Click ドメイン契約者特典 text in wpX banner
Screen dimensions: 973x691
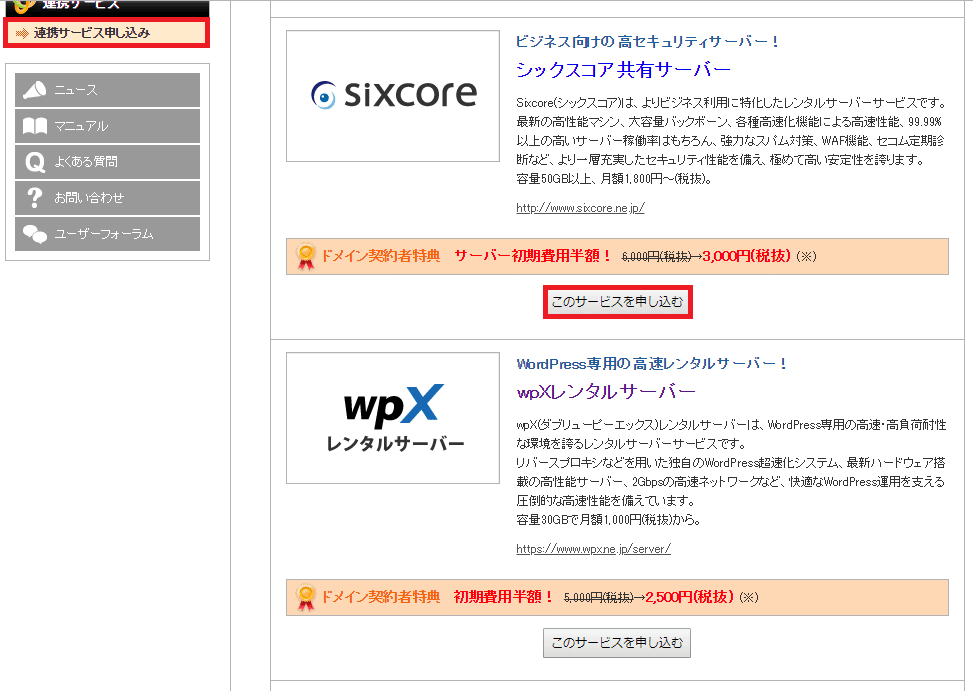[380, 597]
